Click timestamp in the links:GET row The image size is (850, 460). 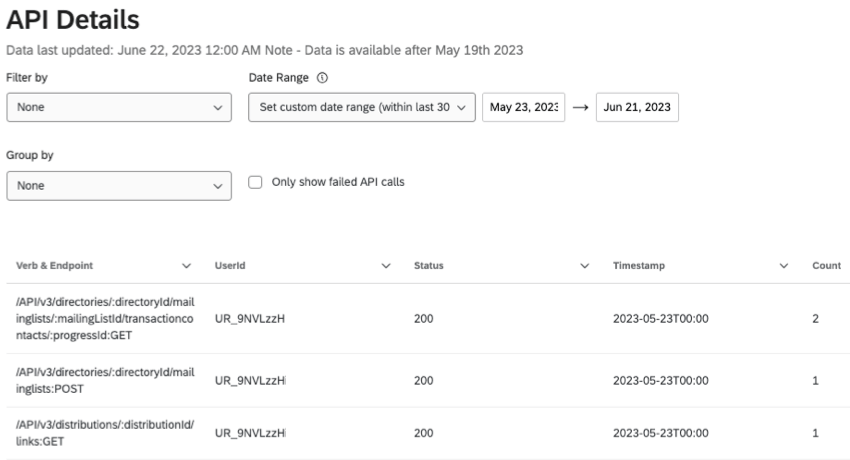coord(661,433)
